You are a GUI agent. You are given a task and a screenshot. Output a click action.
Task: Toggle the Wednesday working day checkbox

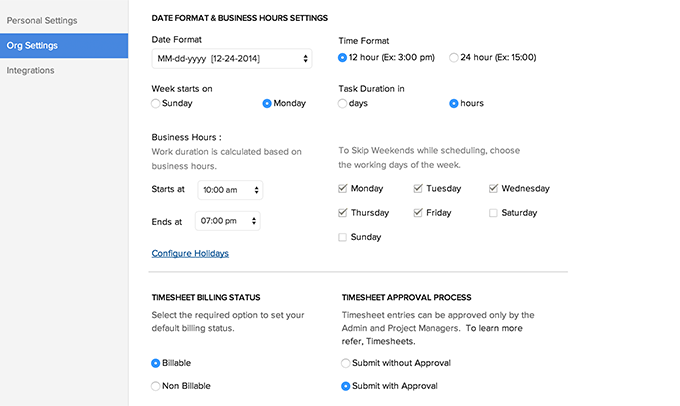pyautogui.click(x=494, y=188)
